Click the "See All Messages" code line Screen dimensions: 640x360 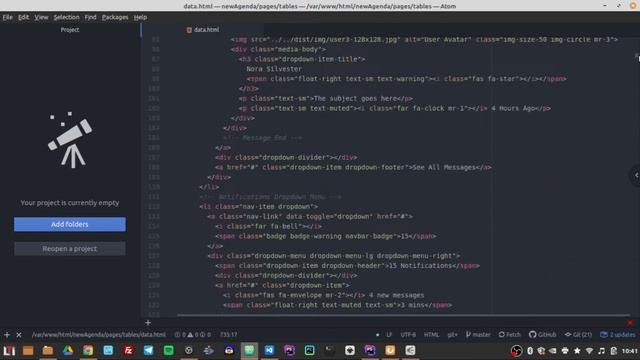tap(353, 167)
